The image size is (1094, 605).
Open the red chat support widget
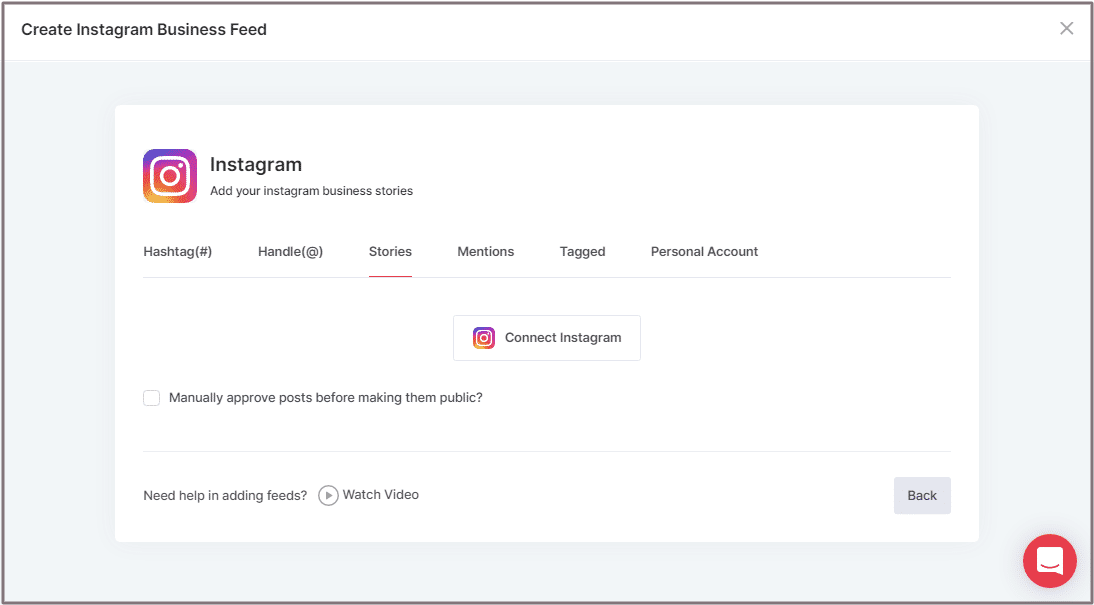coord(1049,561)
